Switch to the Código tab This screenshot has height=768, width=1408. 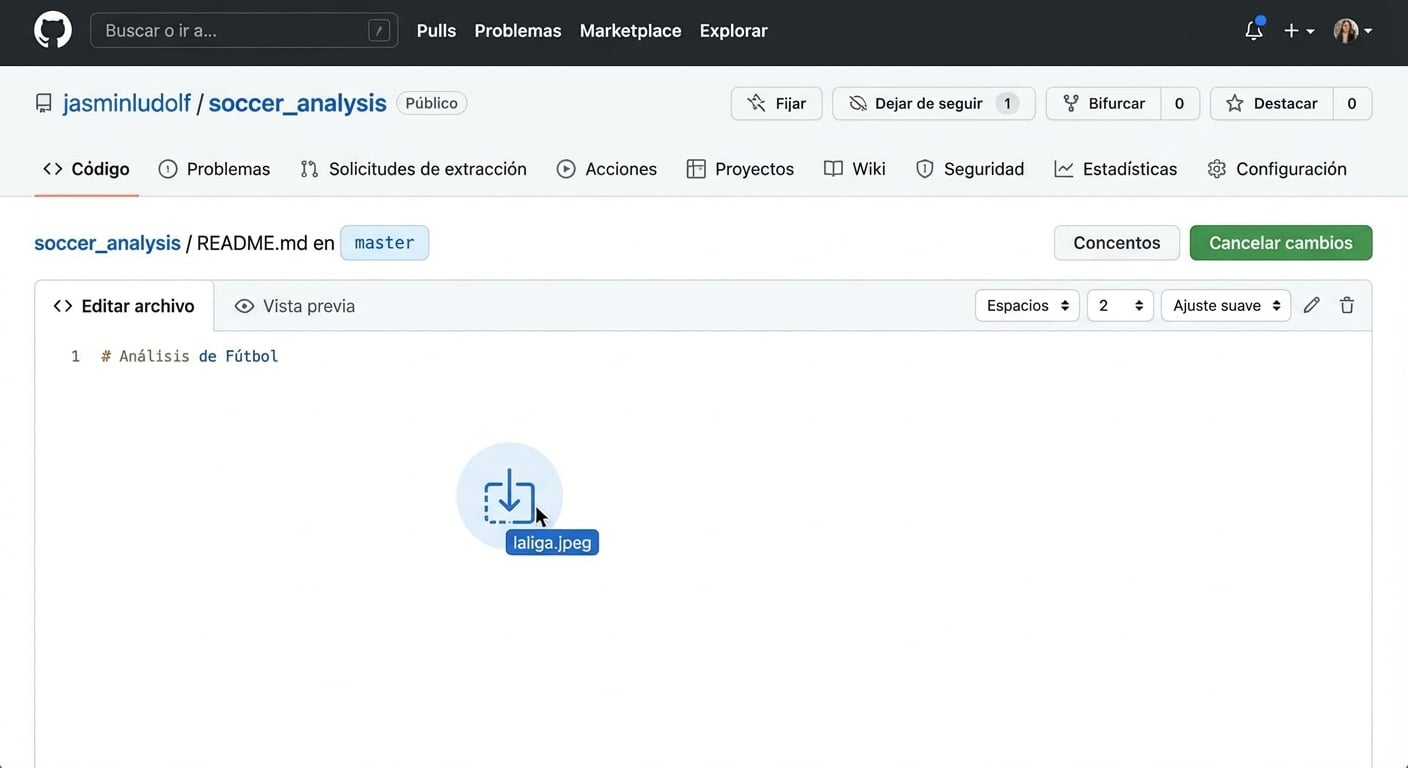coord(86,169)
